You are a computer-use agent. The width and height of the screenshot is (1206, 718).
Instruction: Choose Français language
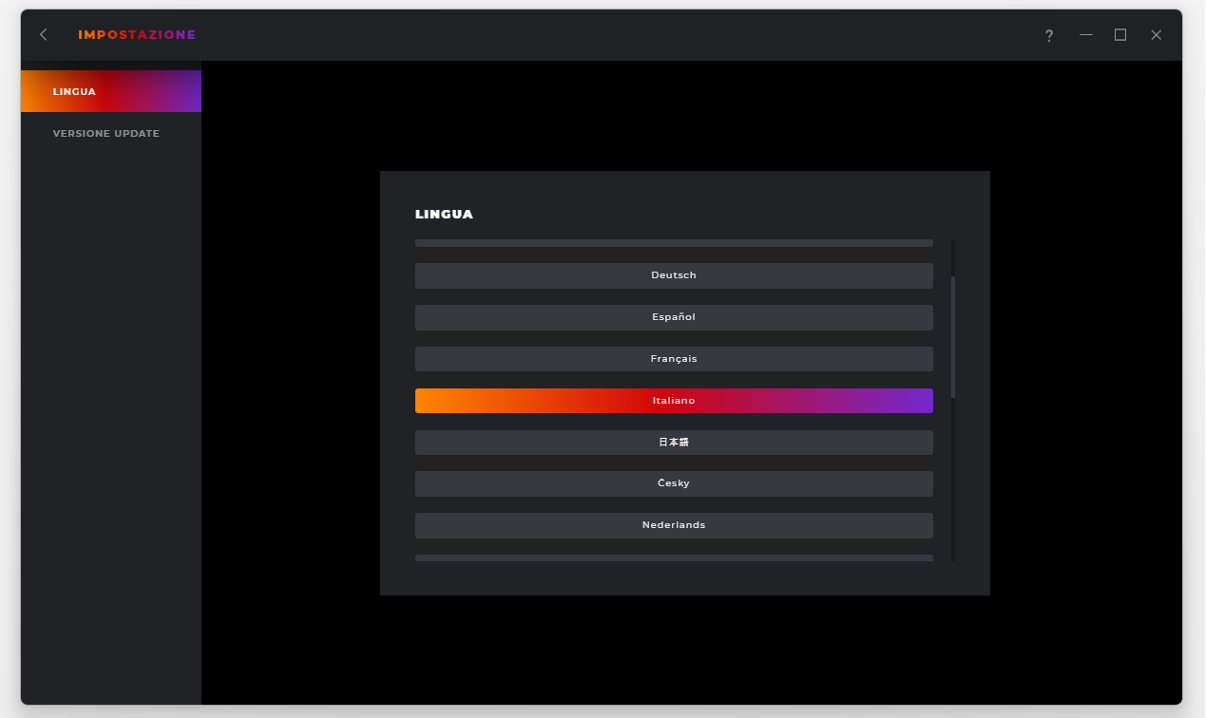[674, 359]
